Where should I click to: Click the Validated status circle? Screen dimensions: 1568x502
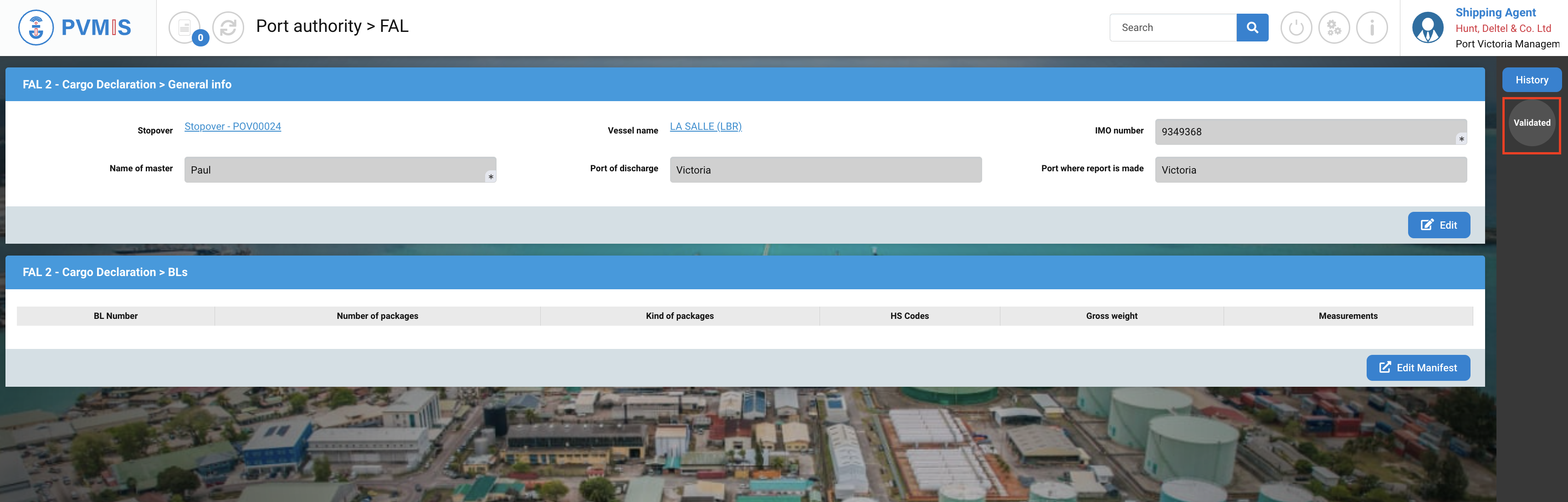tap(1532, 123)
